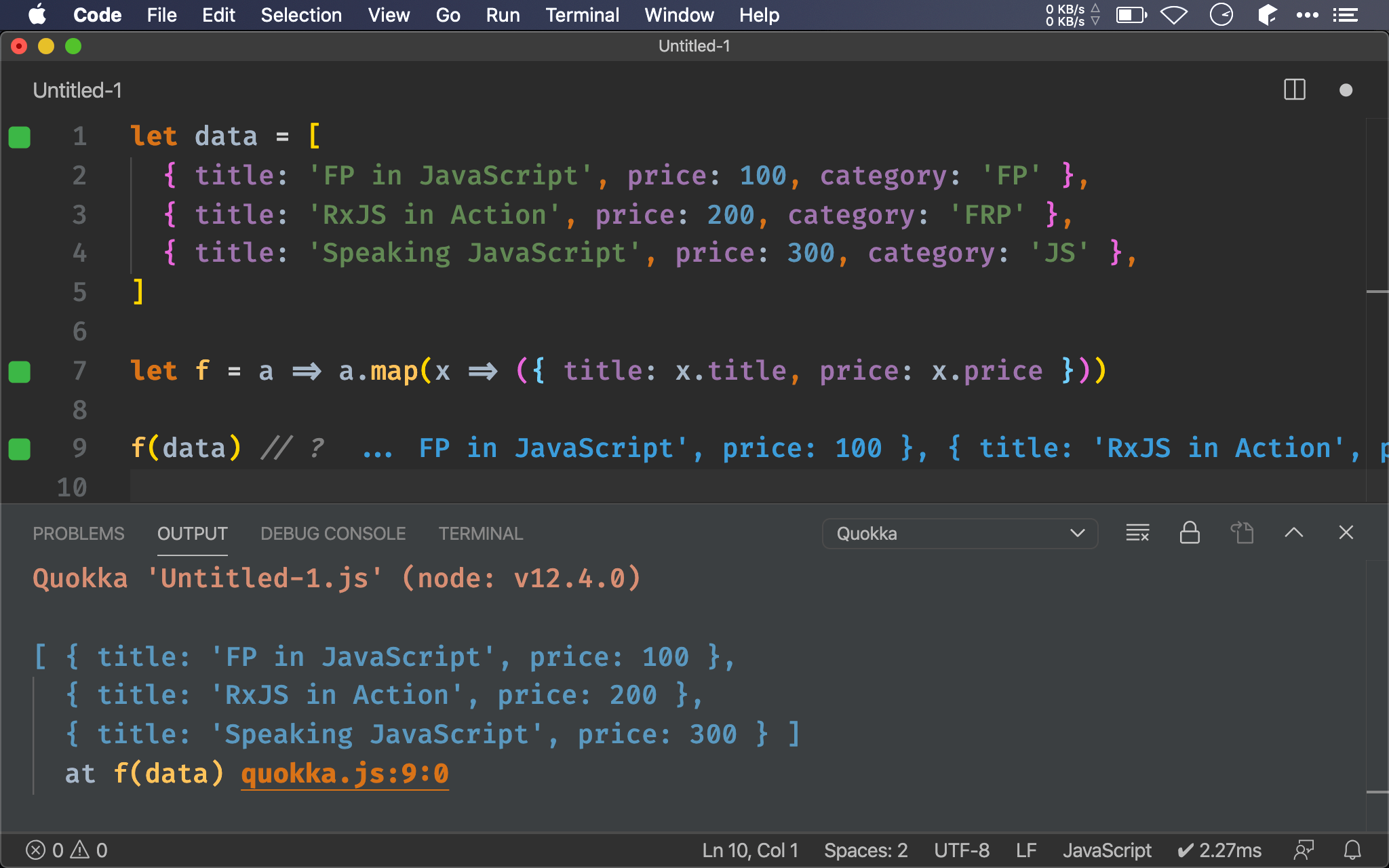Image resolution: width=1389 pixels, height=868 pixels.
Task: Open the log output file icon
Action: (1242, 533)
